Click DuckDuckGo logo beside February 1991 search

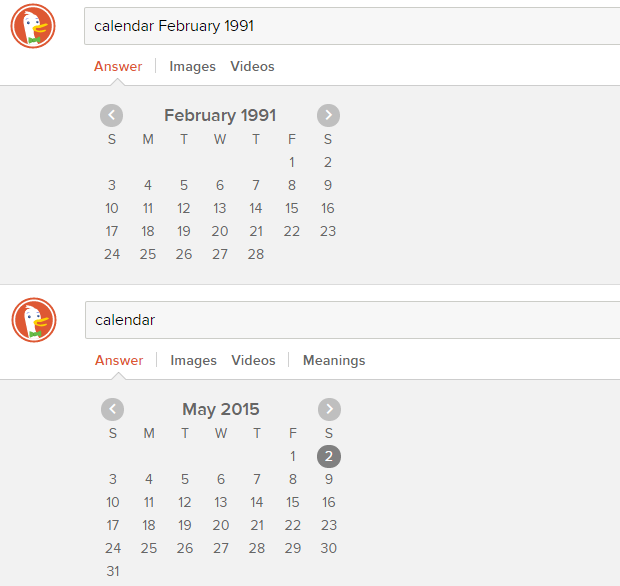33,26
